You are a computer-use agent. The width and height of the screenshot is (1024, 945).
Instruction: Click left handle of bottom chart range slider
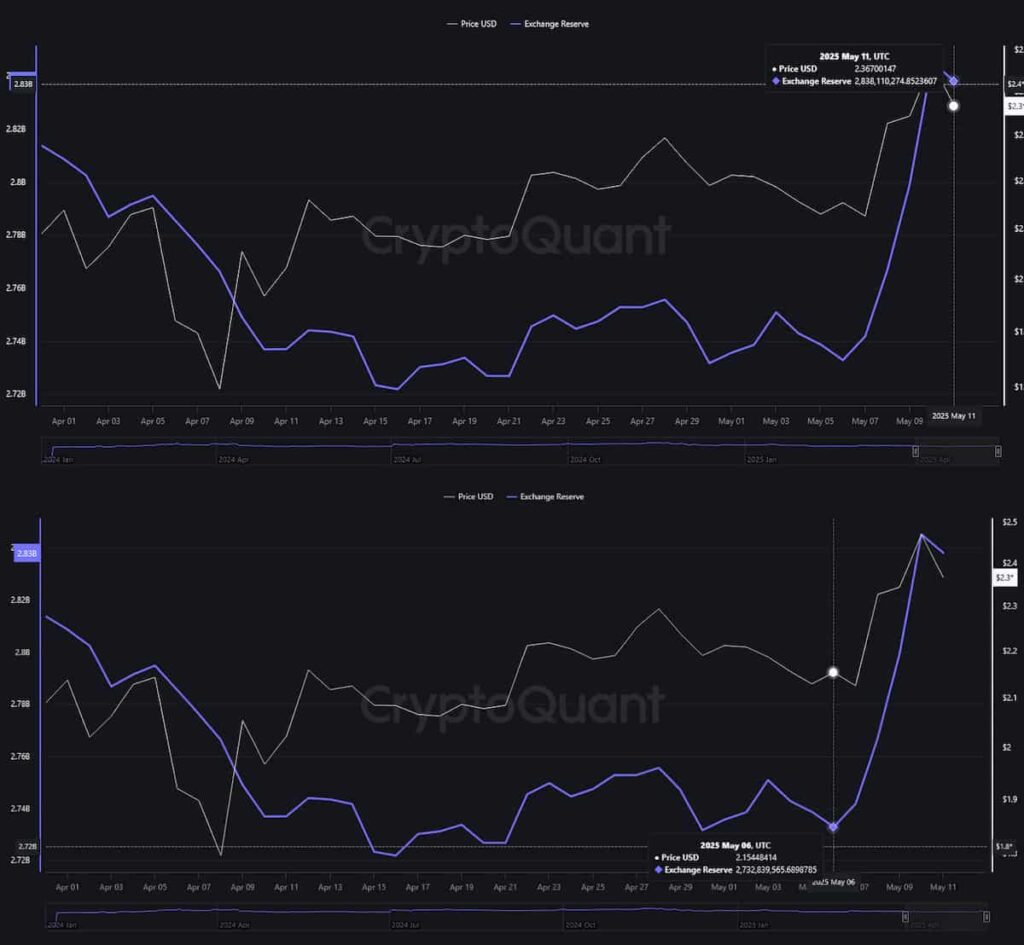(907, 917)
